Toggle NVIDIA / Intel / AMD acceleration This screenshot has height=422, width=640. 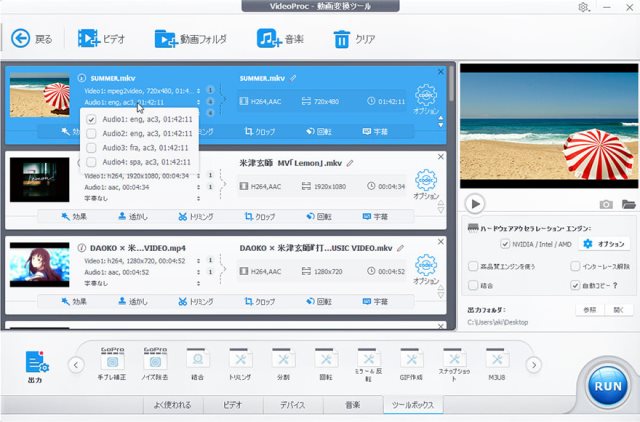pyautogui.click(x=505, y=244)
